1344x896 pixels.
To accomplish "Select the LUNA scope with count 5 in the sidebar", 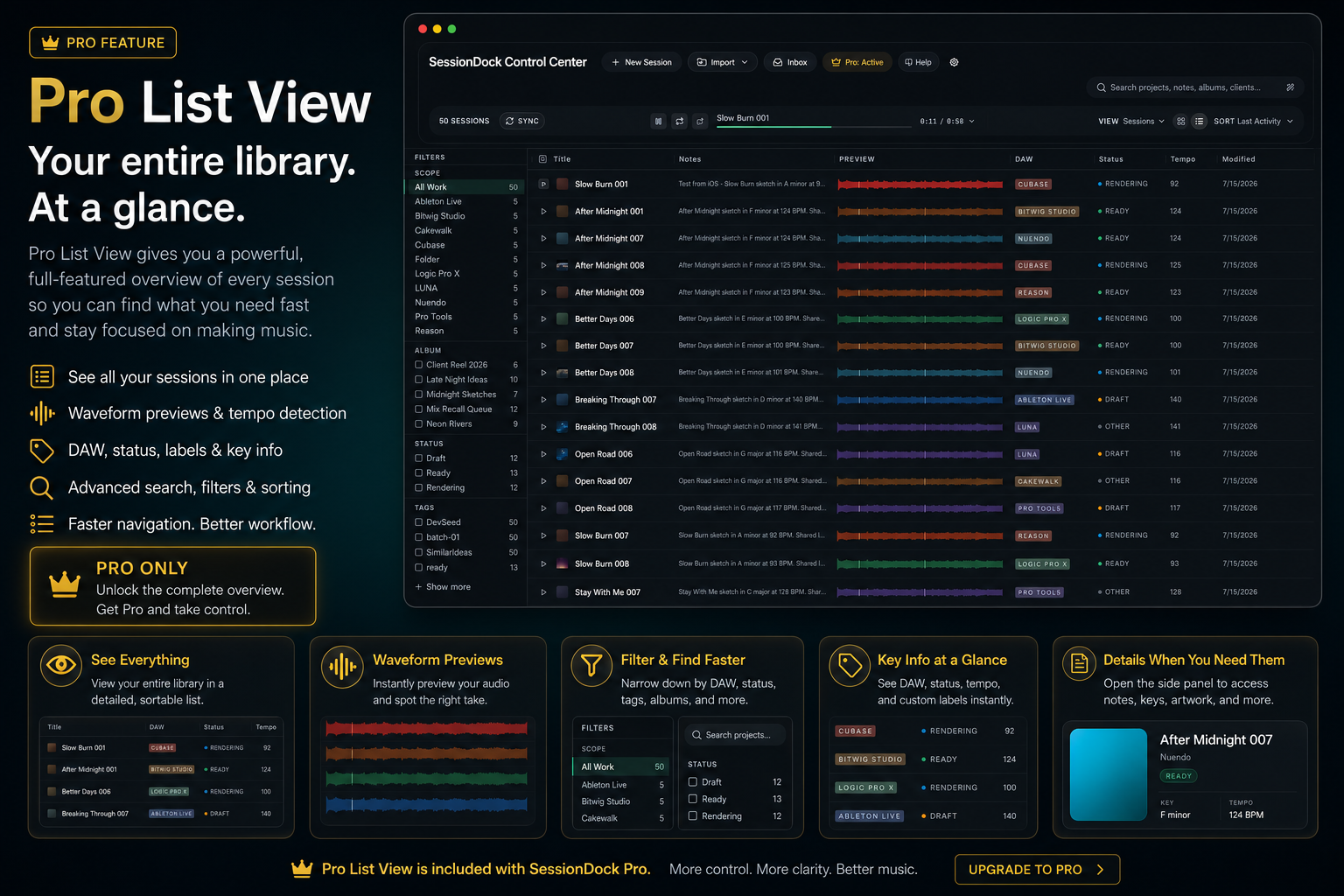I will [x=466, y=288].
